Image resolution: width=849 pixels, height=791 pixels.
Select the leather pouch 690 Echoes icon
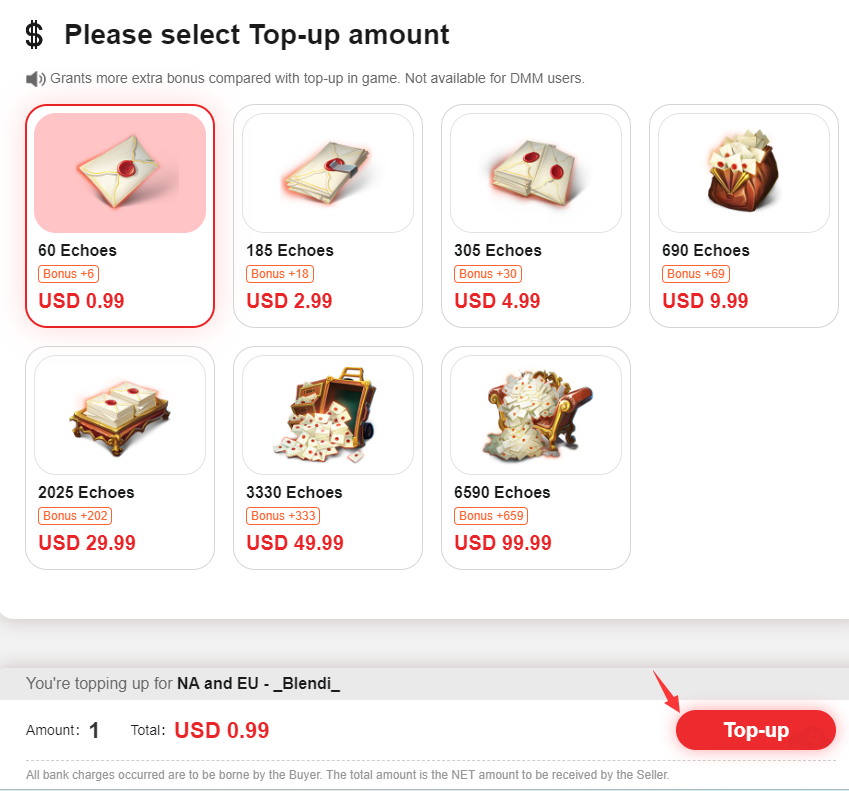point(743,173)
